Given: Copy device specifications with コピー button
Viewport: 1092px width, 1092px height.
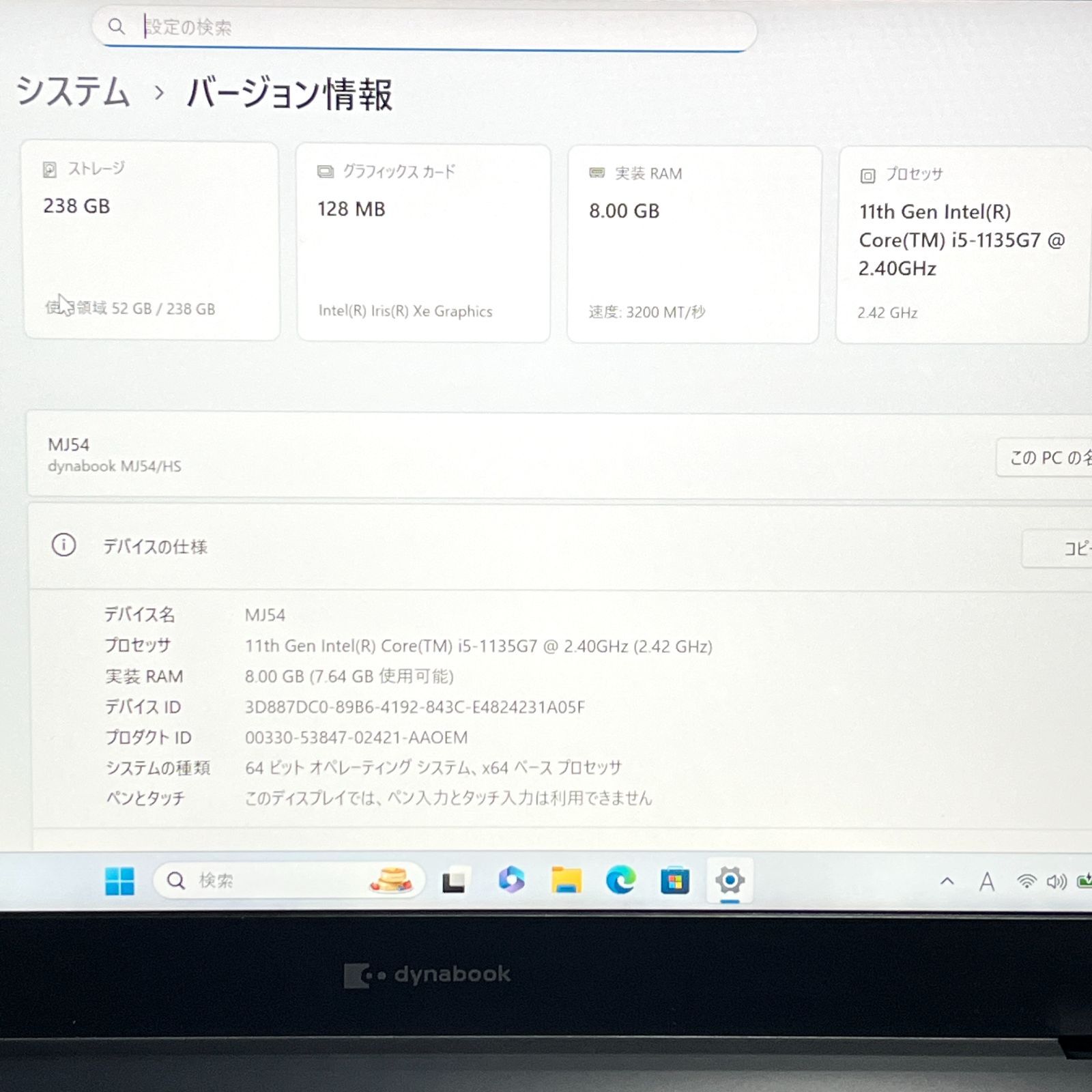Looking at the screenshot, I should click(1057, 548).
